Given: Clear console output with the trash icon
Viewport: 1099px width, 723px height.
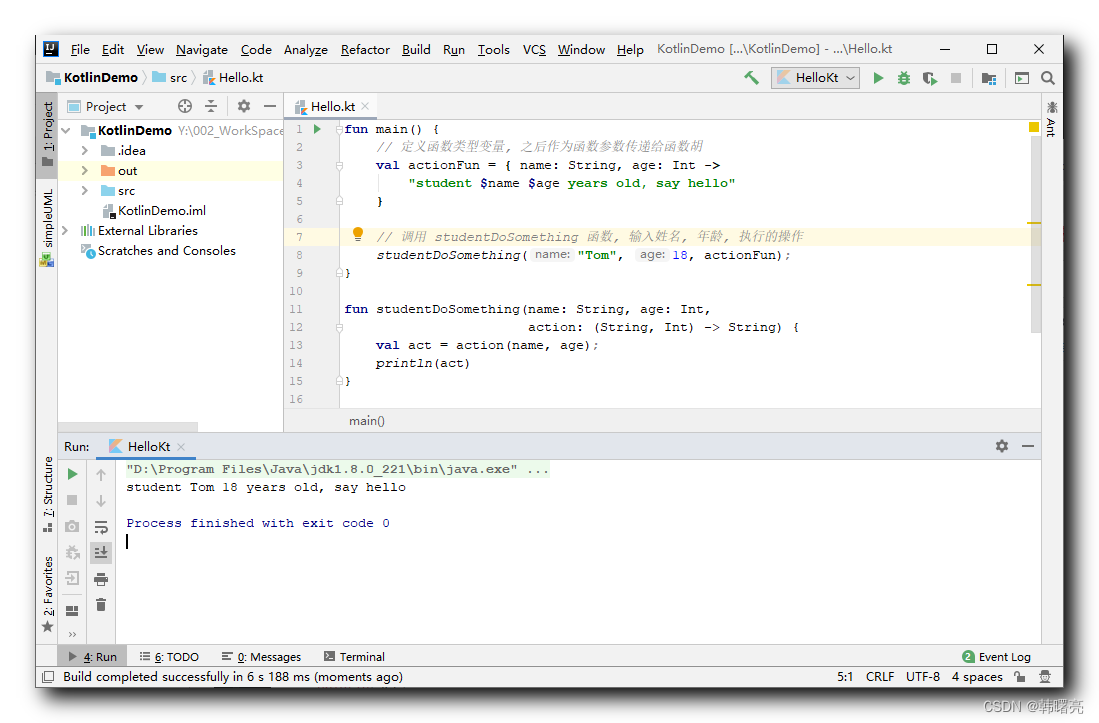Looking at the screenshot, I should [101, 605].
